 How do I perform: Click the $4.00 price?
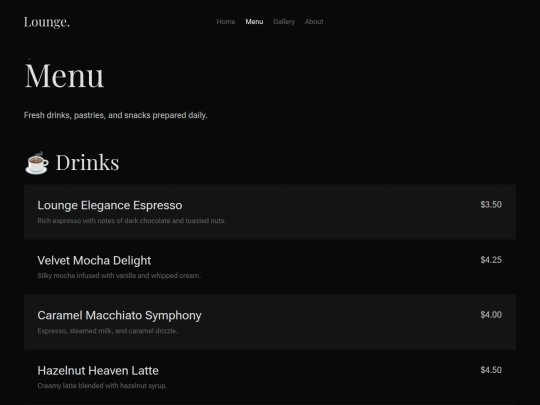[491, 315]
